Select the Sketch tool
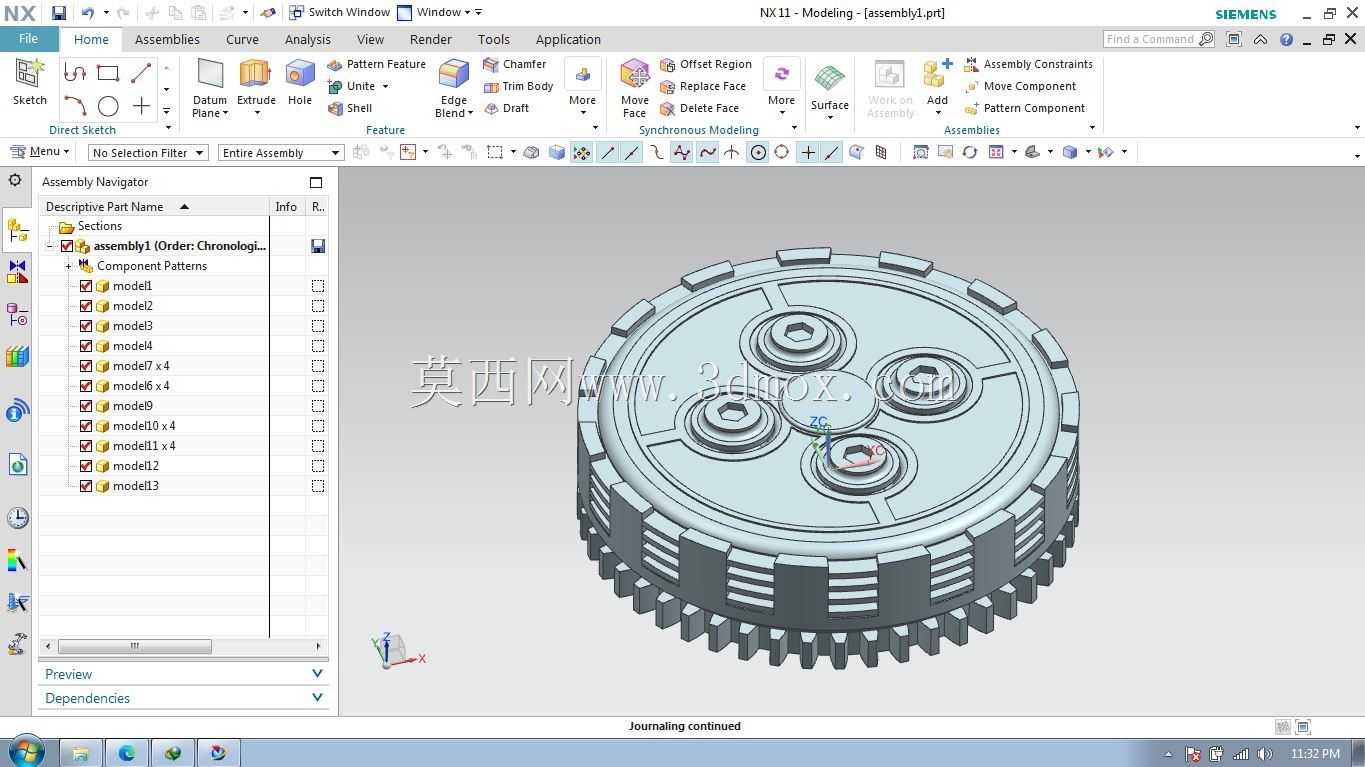1365x767 pixels. click(29, 82)
